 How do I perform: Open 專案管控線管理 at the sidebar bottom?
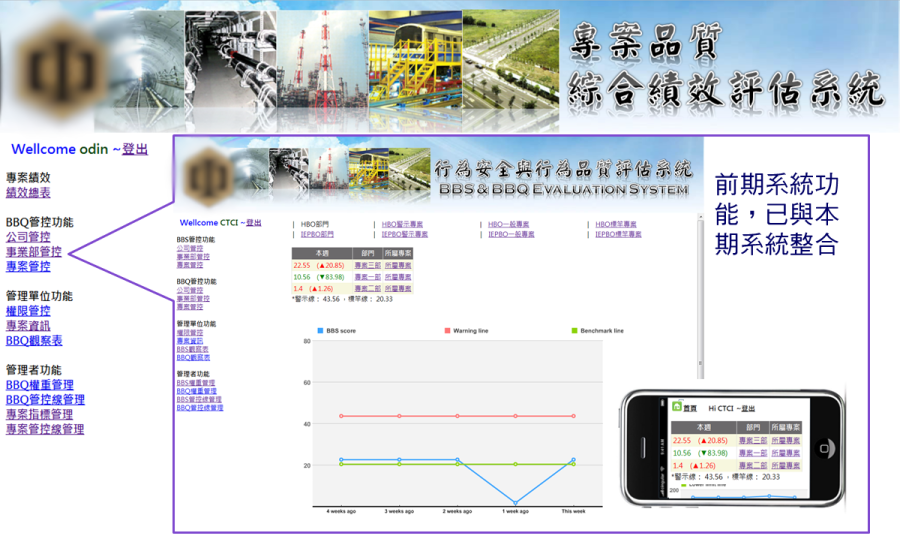(x=45, y=429)
